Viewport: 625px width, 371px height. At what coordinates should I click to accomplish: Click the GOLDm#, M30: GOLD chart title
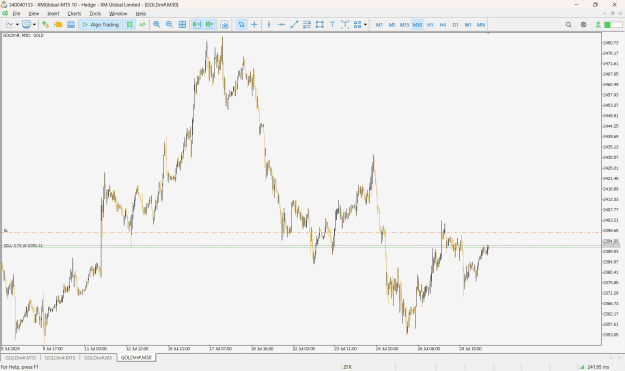24,35
